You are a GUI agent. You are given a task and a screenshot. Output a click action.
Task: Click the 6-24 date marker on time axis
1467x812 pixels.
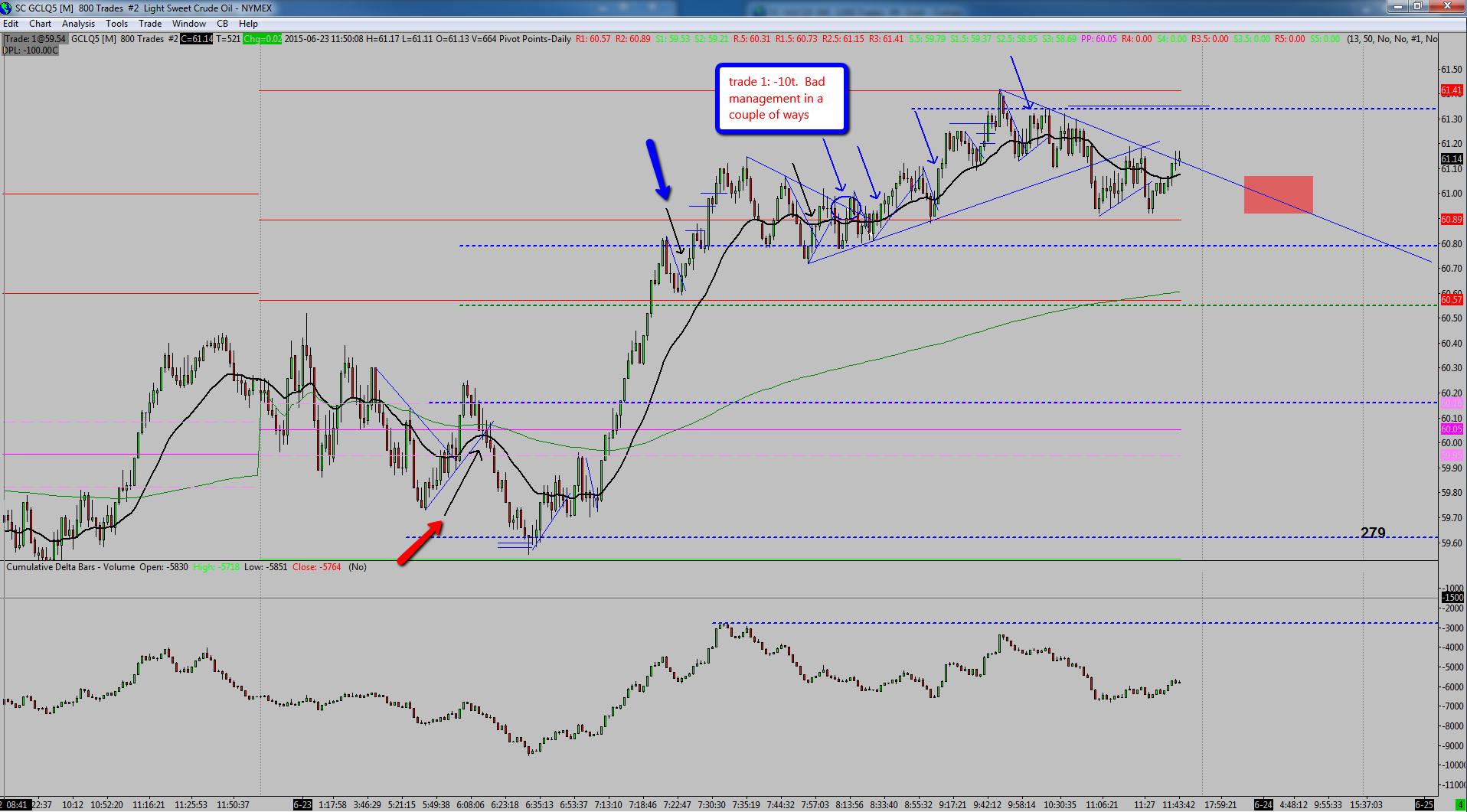[x=1263, y=805]
